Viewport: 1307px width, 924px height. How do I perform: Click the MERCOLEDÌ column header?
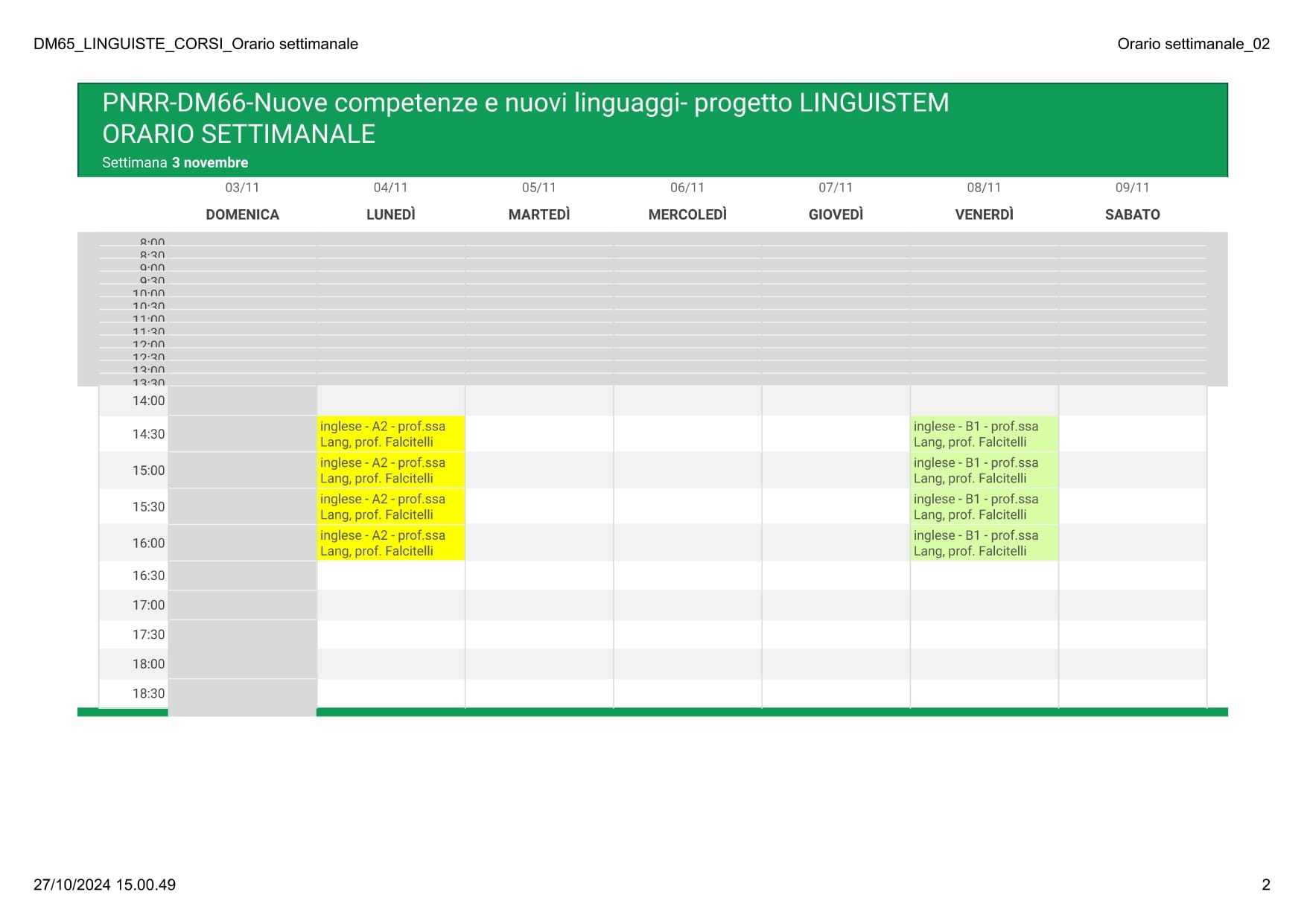click(687, 214)
